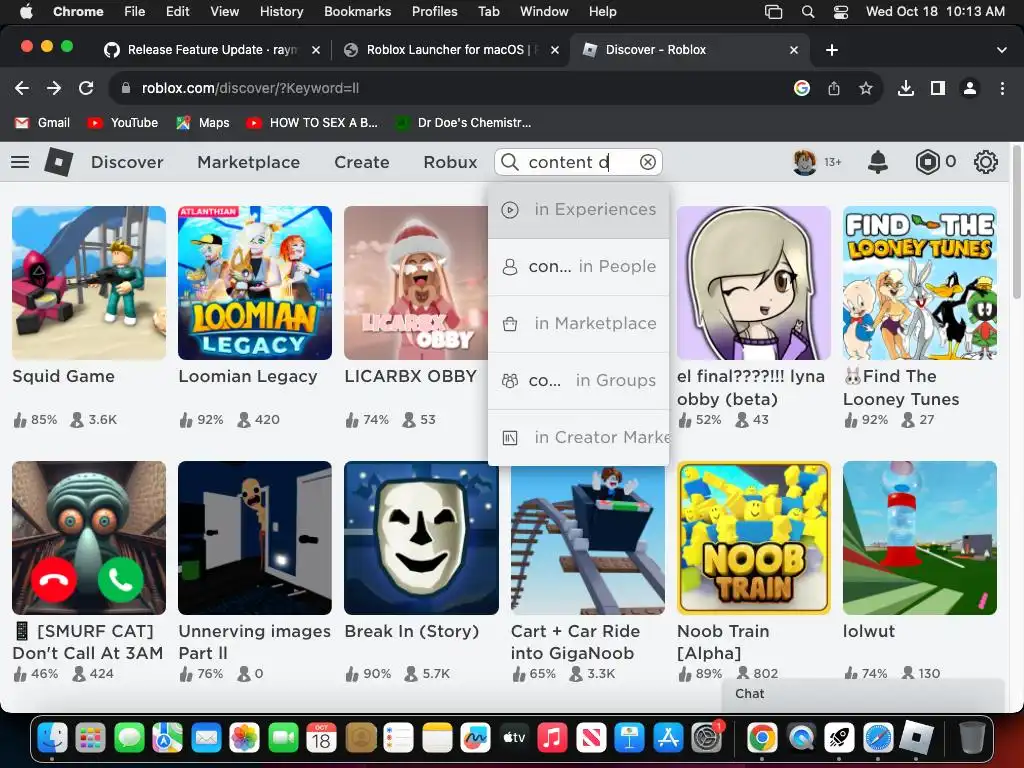This screenshot has width=1024, height=768.
Task: Open Dr Doe's Chemistry bookmark
Action: 463,123
